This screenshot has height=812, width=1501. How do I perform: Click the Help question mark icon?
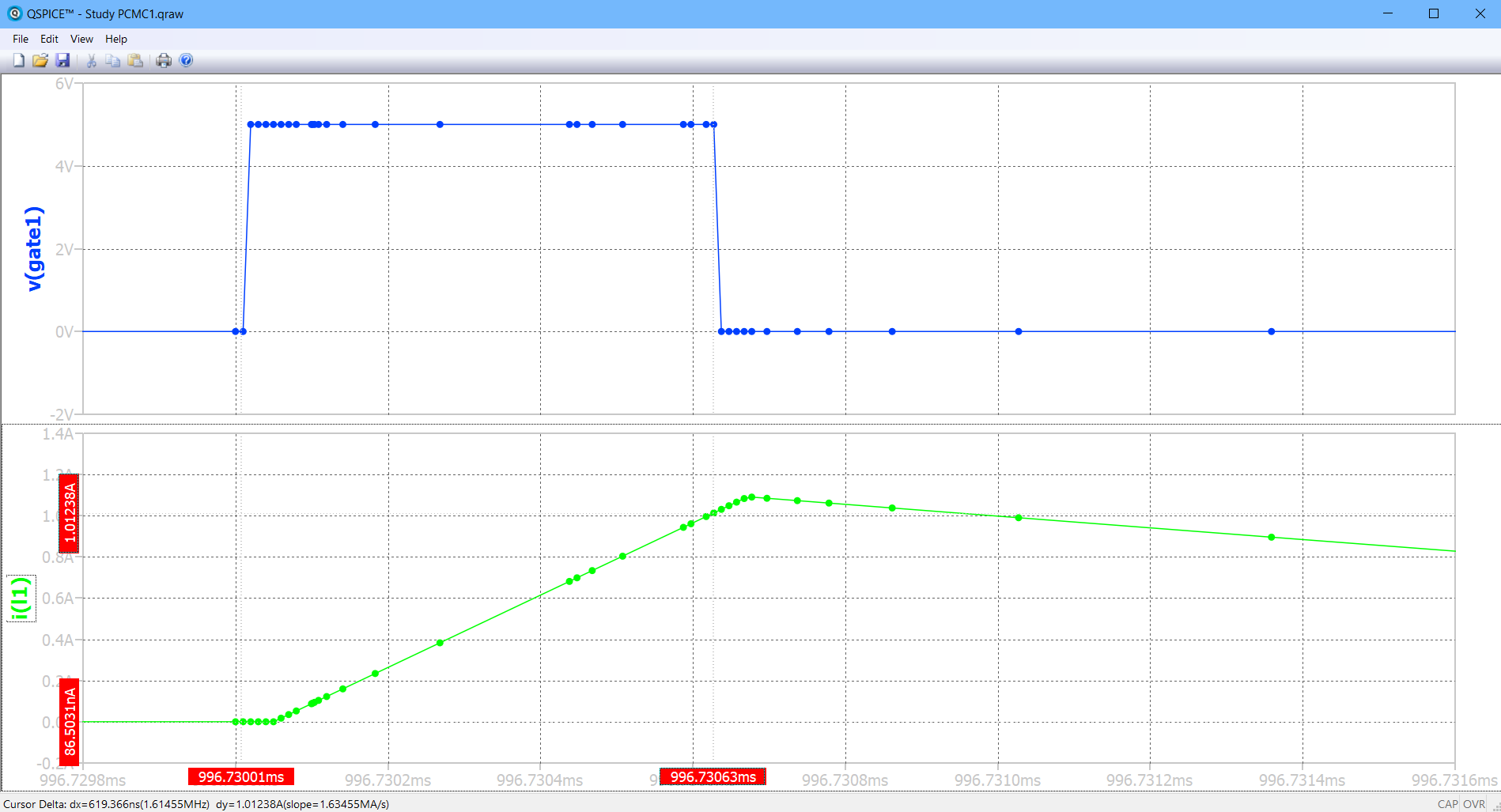click(x=187, y=60)
